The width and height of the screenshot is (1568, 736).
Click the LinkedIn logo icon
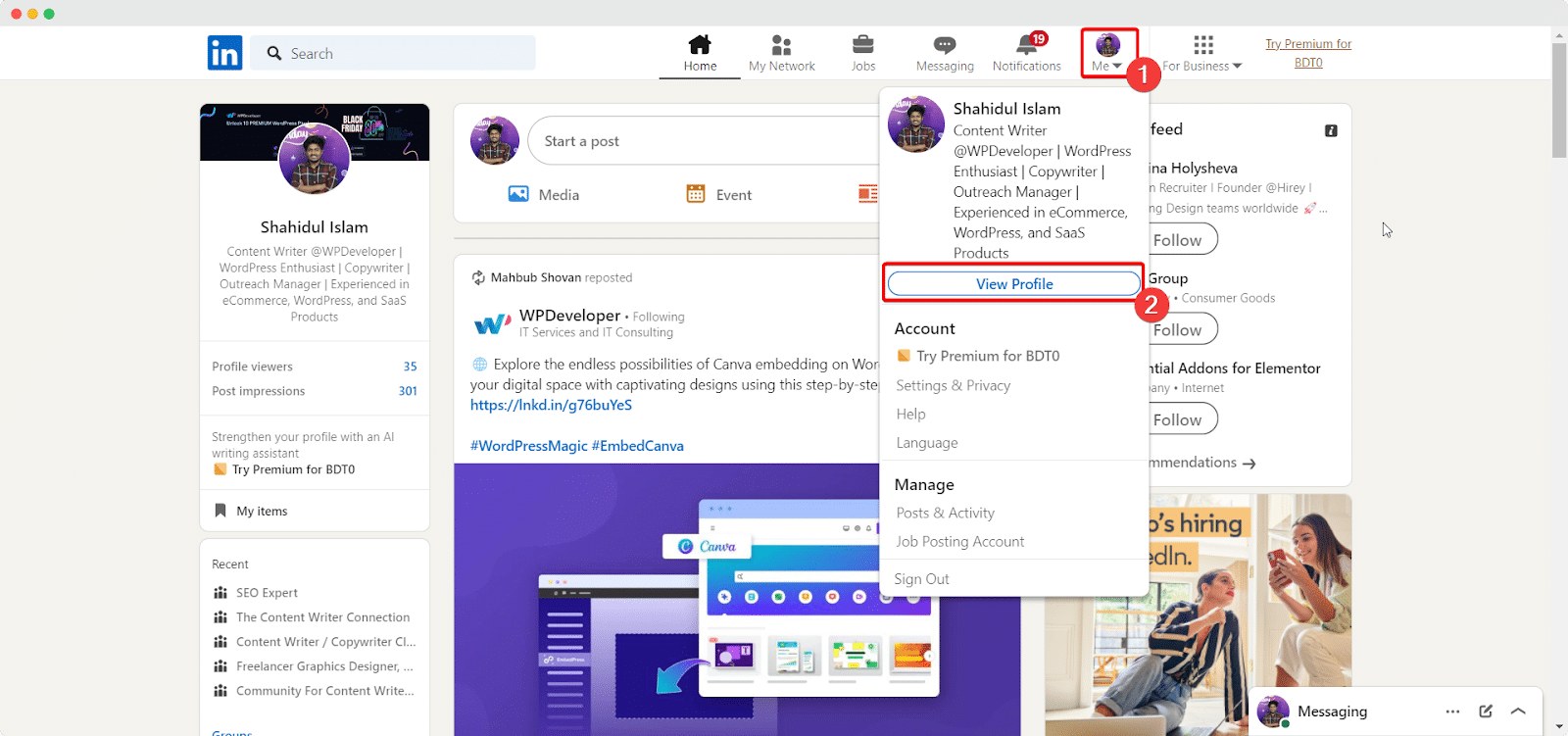pos(224,53)
